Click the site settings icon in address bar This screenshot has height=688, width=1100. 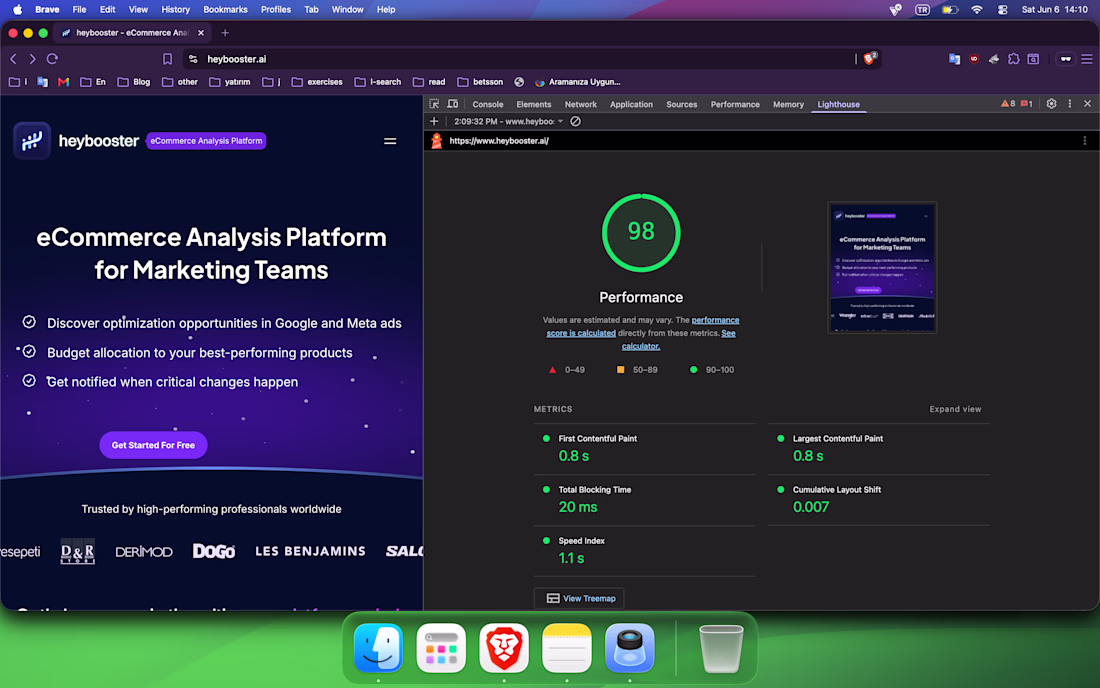(193, 59)
